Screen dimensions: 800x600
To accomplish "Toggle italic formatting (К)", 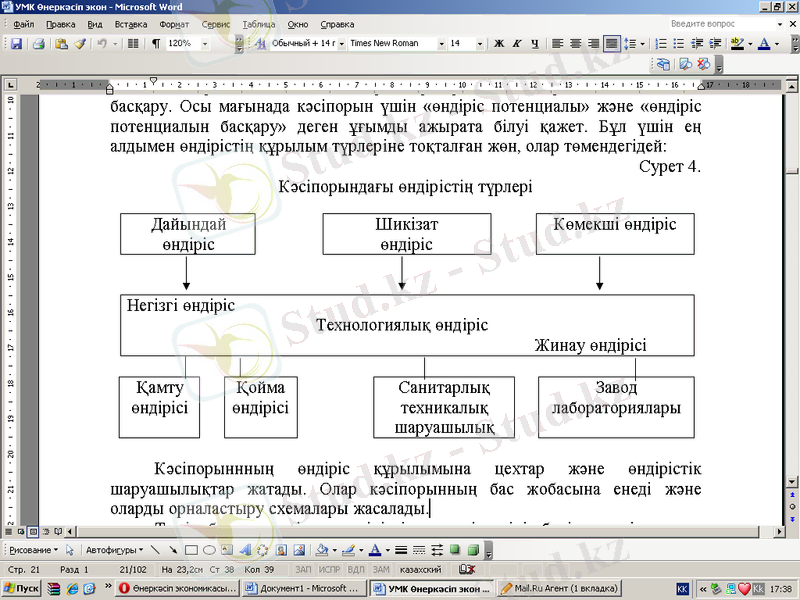I will pyautogui.click(x=517, y=44).
